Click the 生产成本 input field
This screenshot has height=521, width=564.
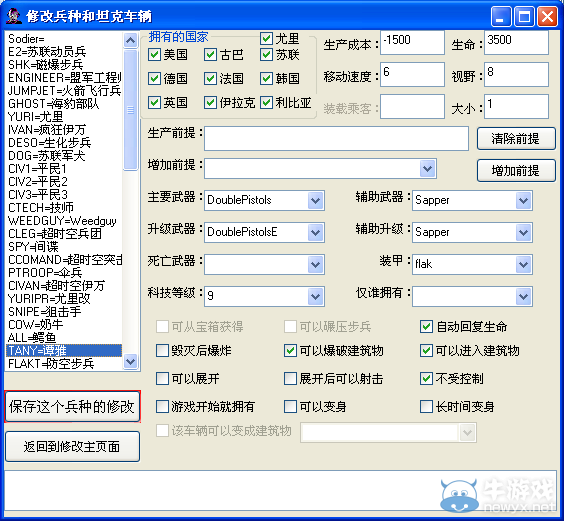[412, 43]
